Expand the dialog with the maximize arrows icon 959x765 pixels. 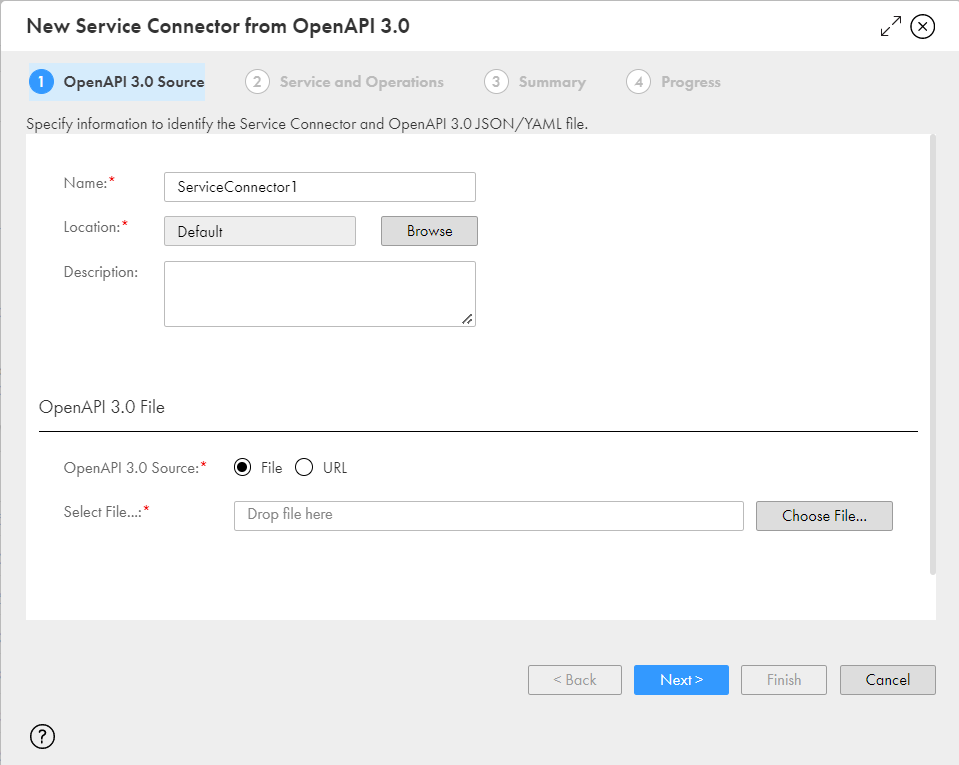890,26
